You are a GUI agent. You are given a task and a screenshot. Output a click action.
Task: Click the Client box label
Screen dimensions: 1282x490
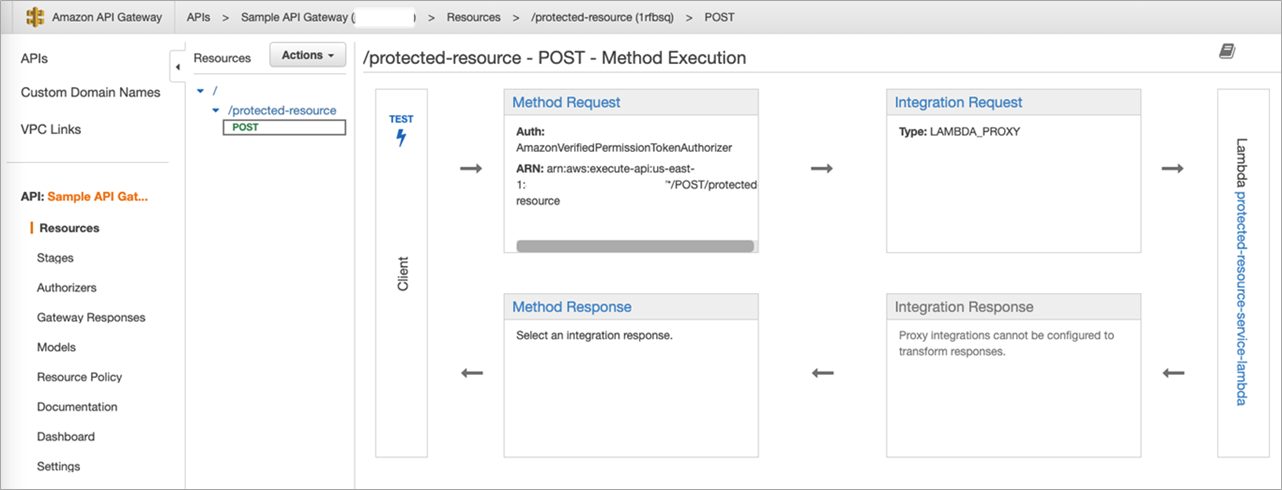tap(403, 273)
